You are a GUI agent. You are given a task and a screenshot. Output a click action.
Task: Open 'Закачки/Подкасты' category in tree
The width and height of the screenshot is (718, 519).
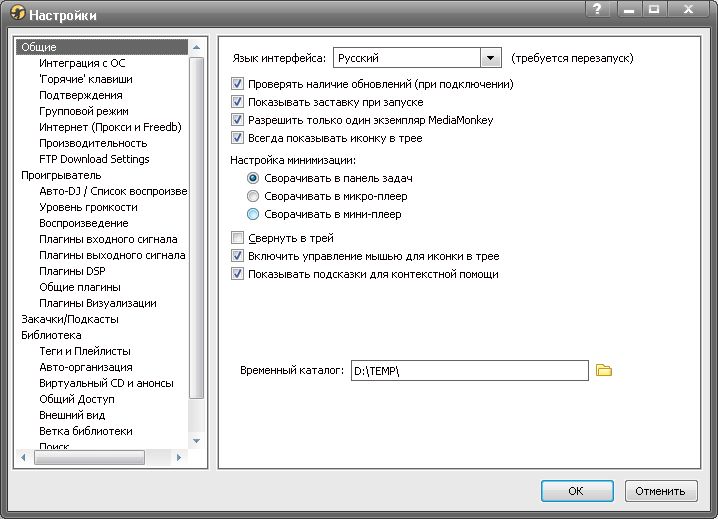pos(69,319)
